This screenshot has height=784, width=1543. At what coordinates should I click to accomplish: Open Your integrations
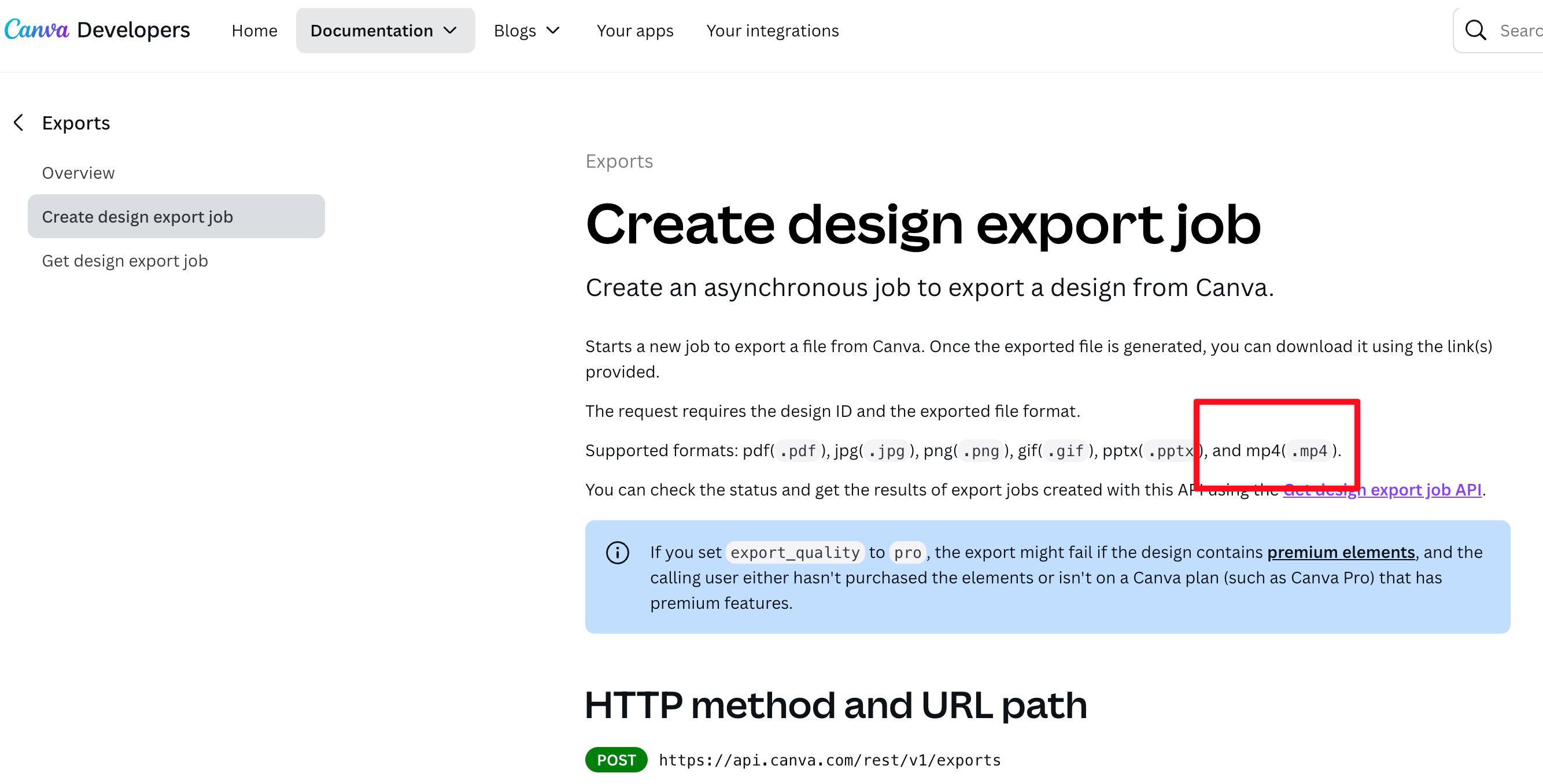click(773, 31)
